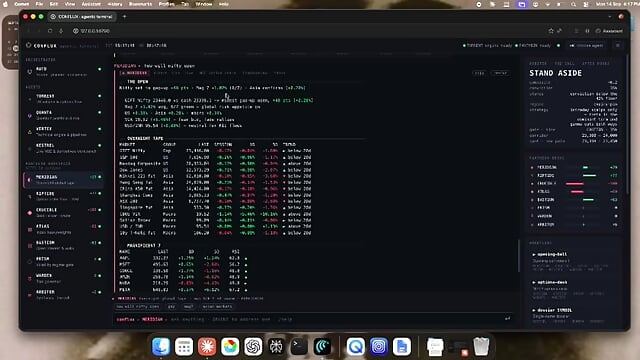Open the Bookmarks menu in the menu bar

click(140, 4)
